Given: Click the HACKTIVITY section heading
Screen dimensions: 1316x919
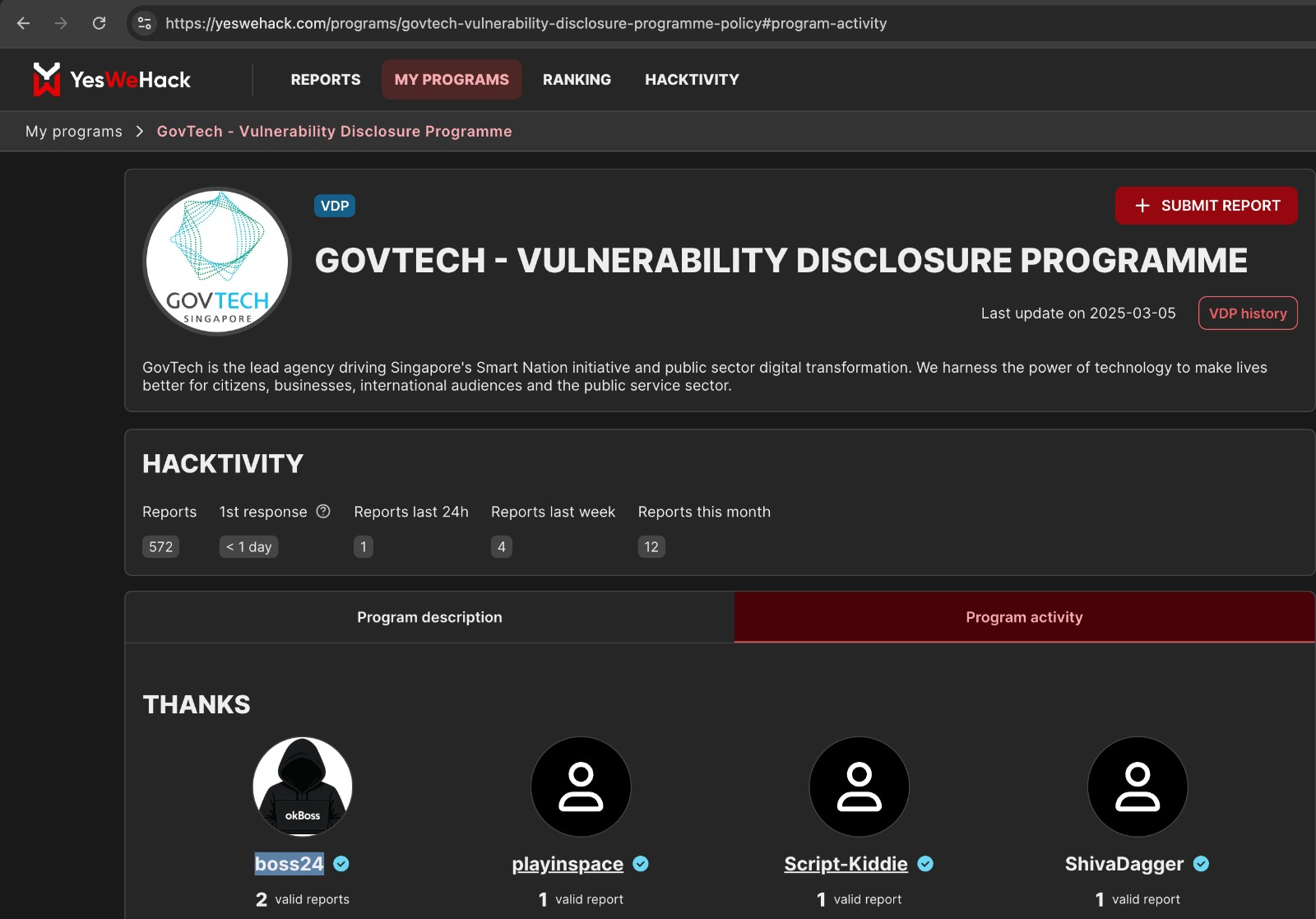Looking at the screenshot, I should [x=223, y=464].
